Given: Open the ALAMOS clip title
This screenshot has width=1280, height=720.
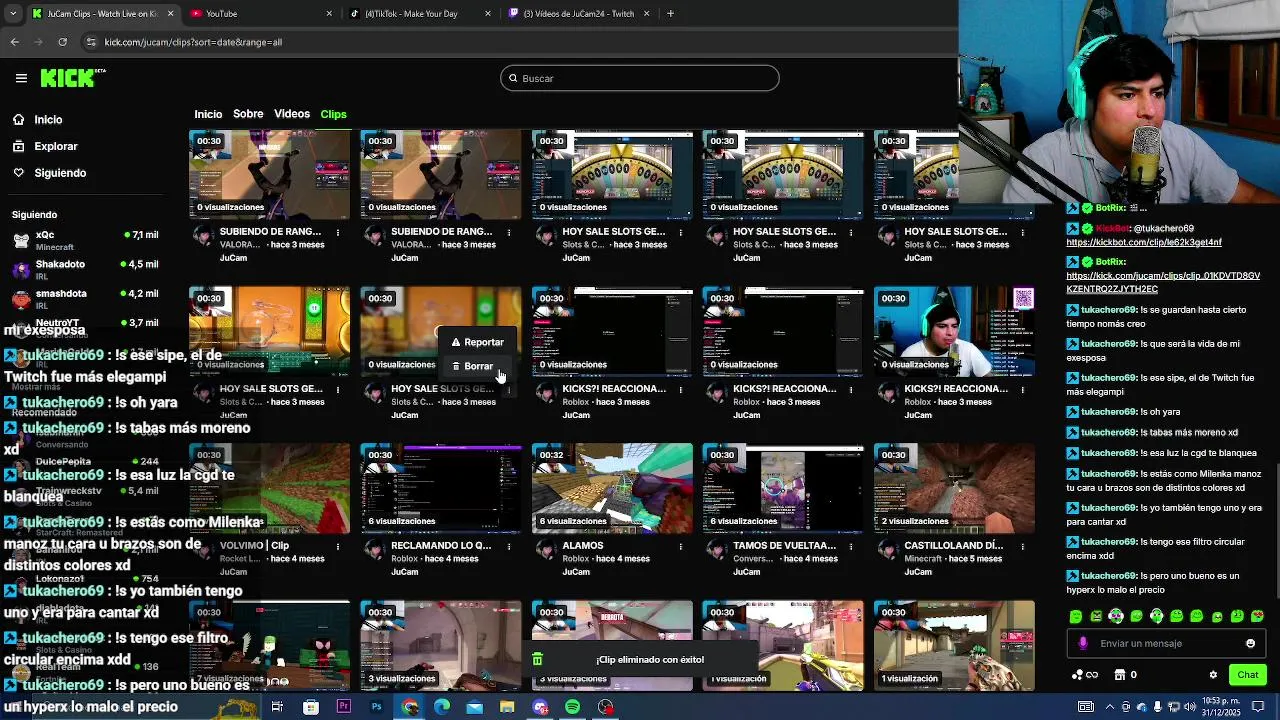Looking at the screenshot, I should pos(583,546).
